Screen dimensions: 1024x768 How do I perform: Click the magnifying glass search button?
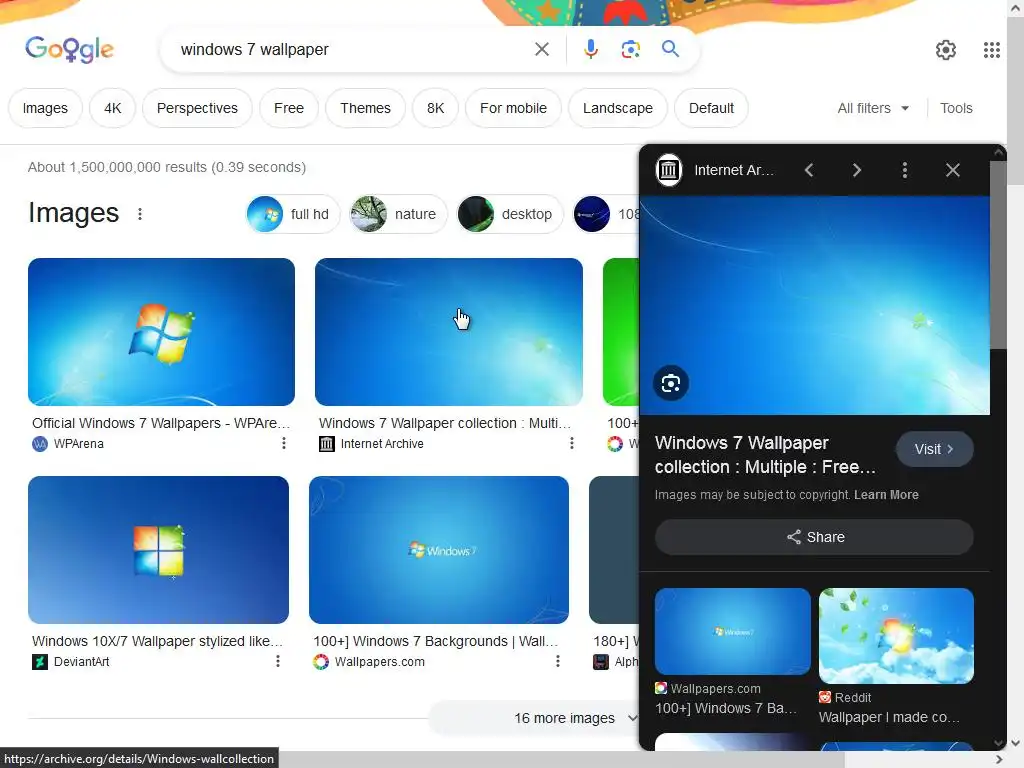click(x=670, y=49)
